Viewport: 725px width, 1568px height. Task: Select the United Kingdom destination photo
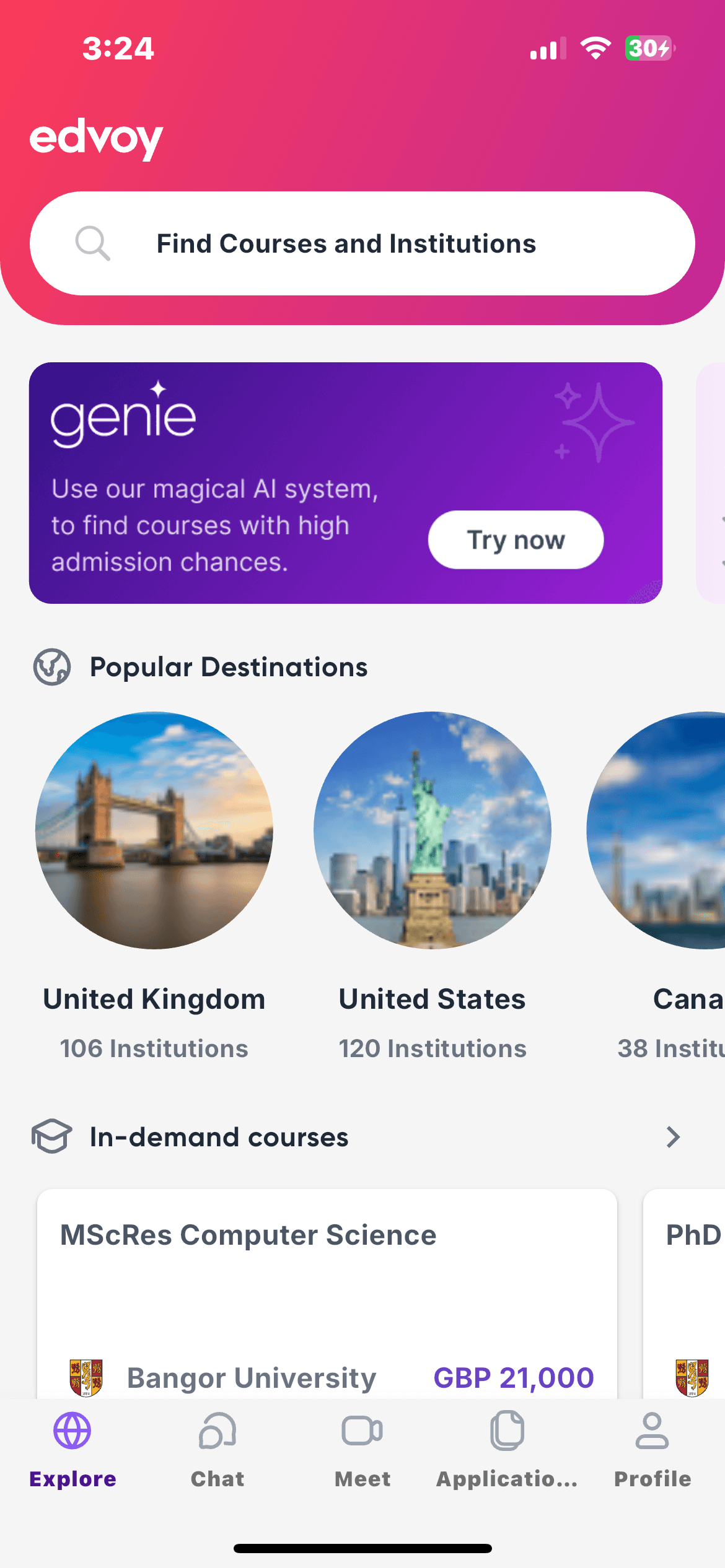pyautogui.click(x=154, y=830)
